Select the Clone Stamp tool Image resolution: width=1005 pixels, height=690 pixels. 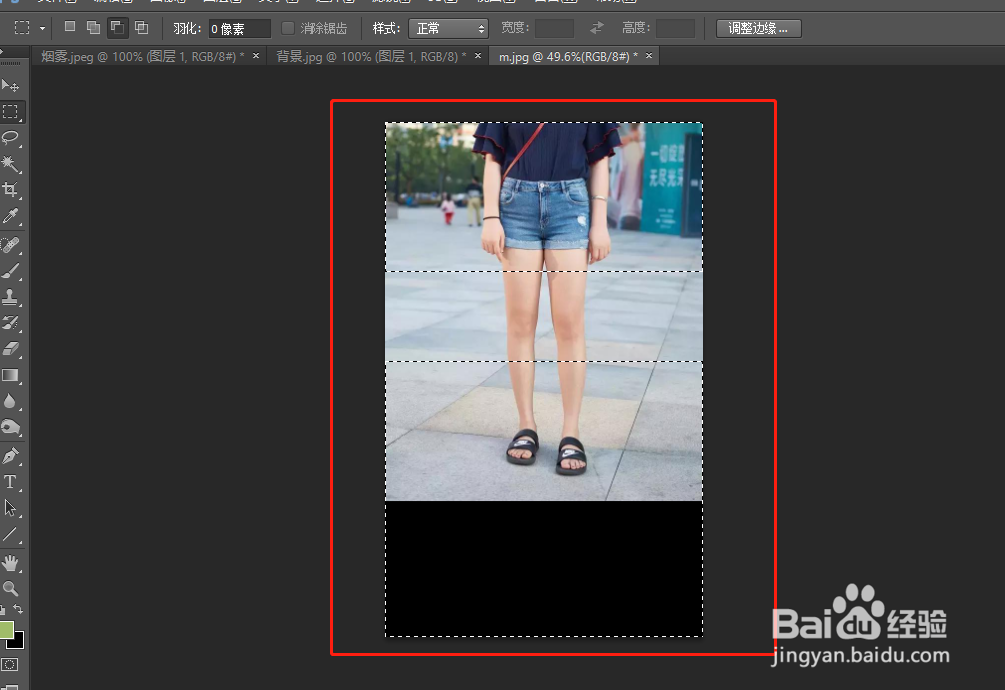click(10, 297)
